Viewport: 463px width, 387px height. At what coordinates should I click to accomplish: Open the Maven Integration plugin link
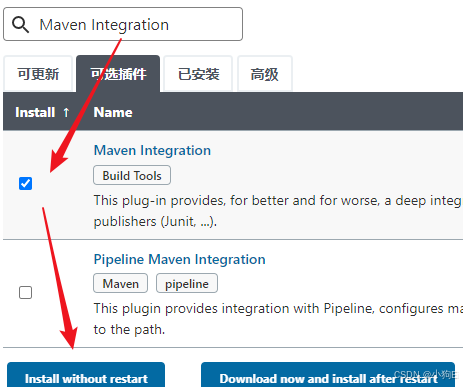pos(152,150)
